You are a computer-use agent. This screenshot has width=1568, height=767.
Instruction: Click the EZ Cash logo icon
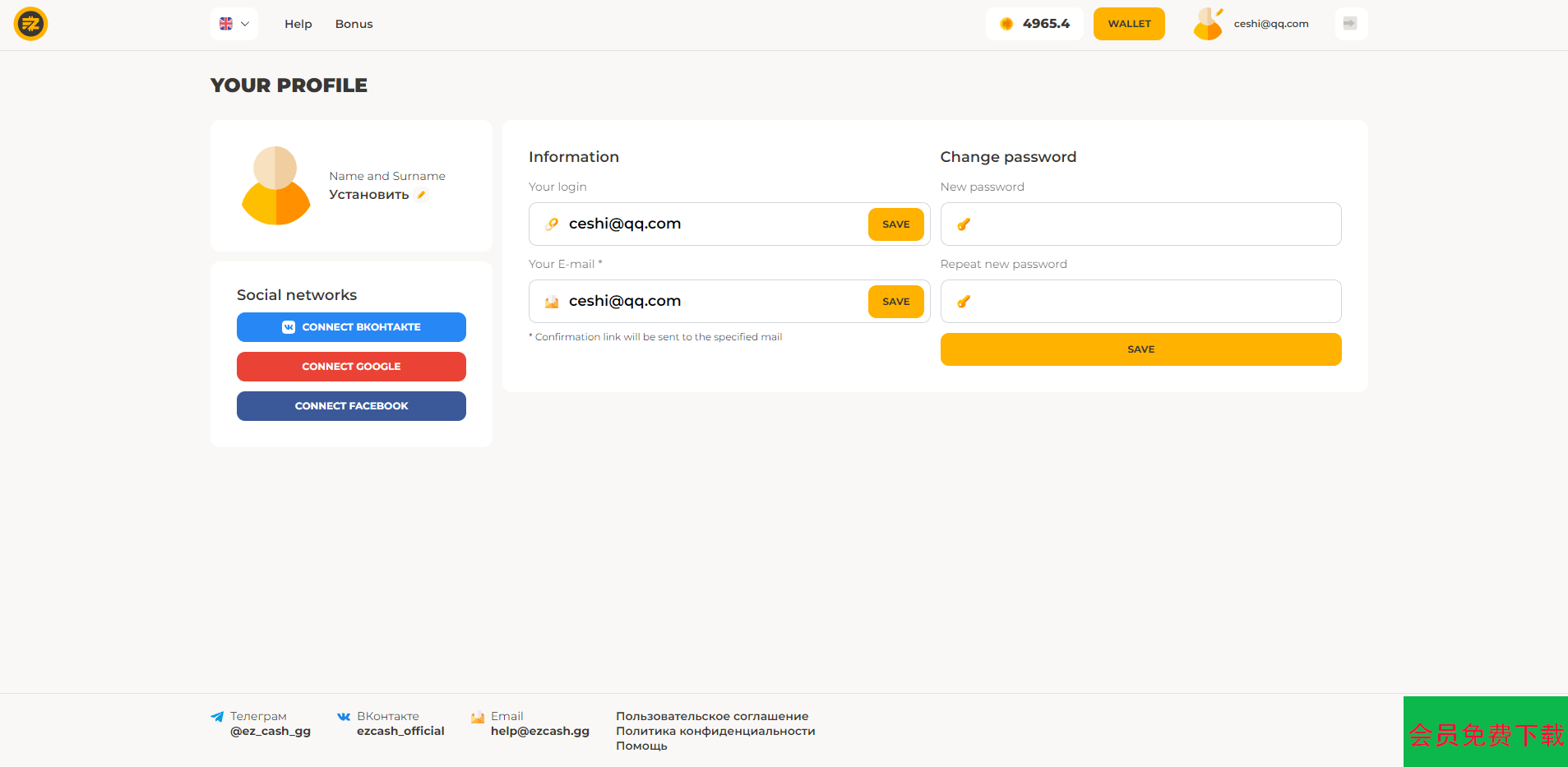point(31,24)
